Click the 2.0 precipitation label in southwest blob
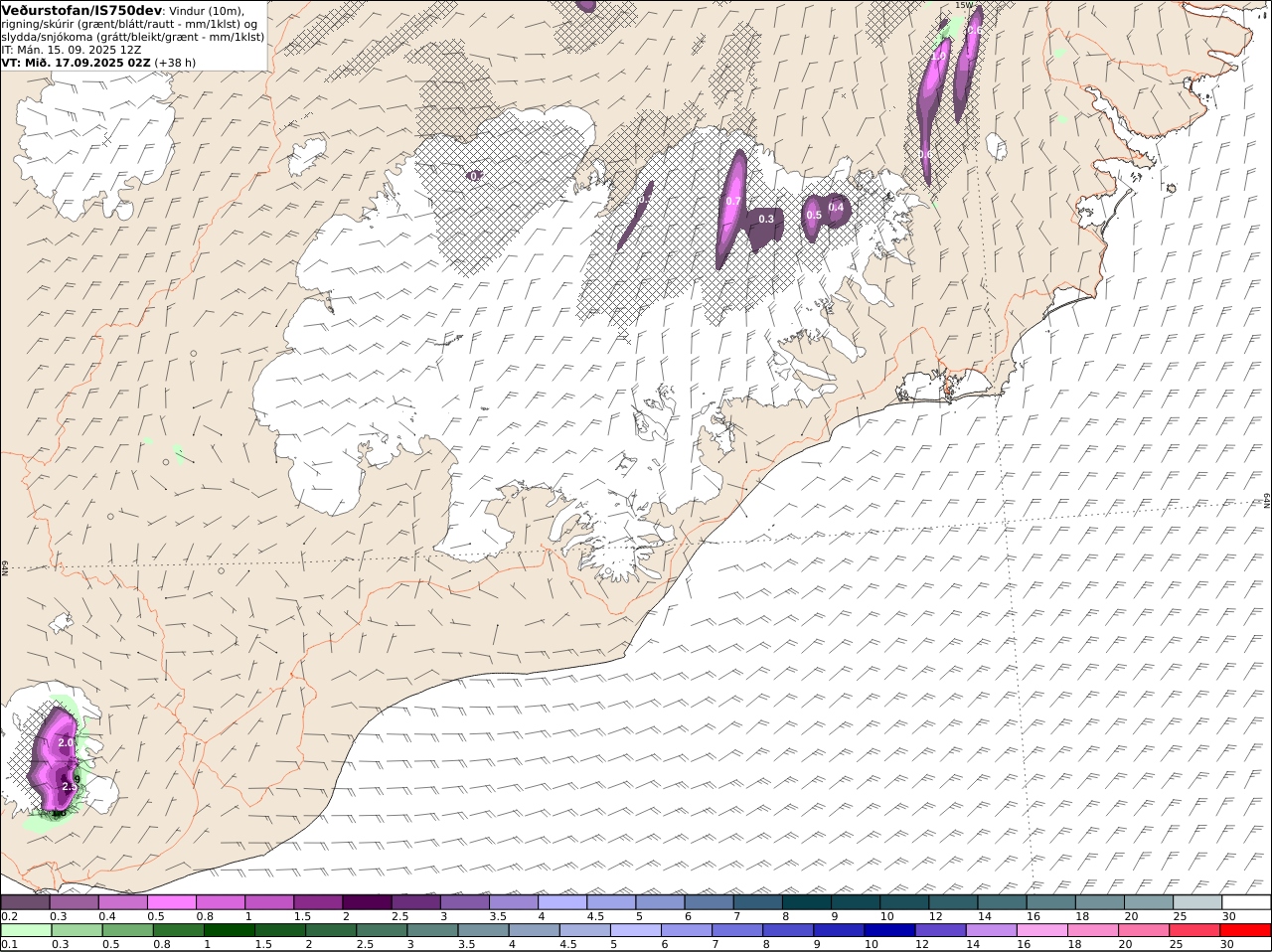 point(67,742)
